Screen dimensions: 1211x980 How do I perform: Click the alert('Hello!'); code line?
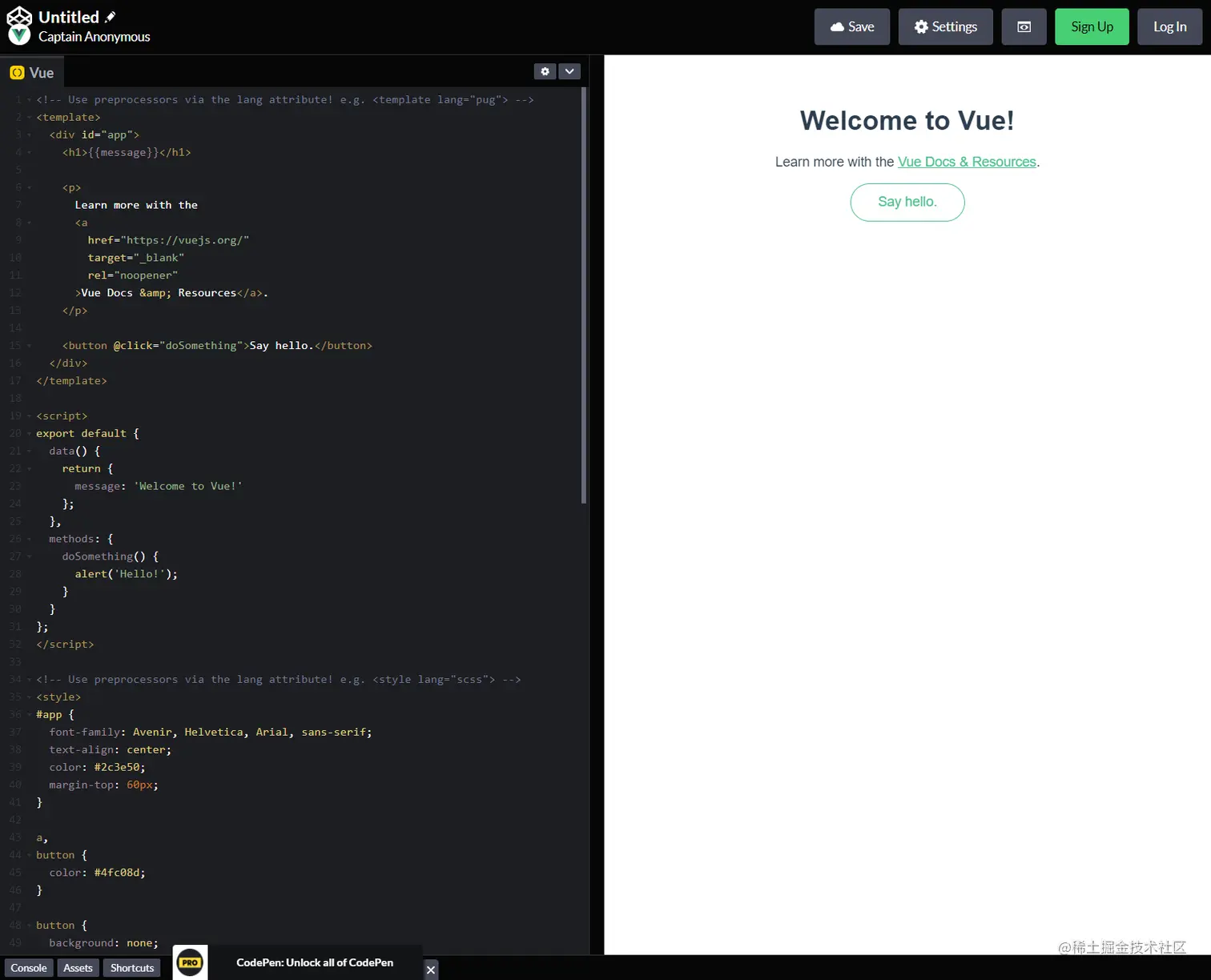(127, 574)
